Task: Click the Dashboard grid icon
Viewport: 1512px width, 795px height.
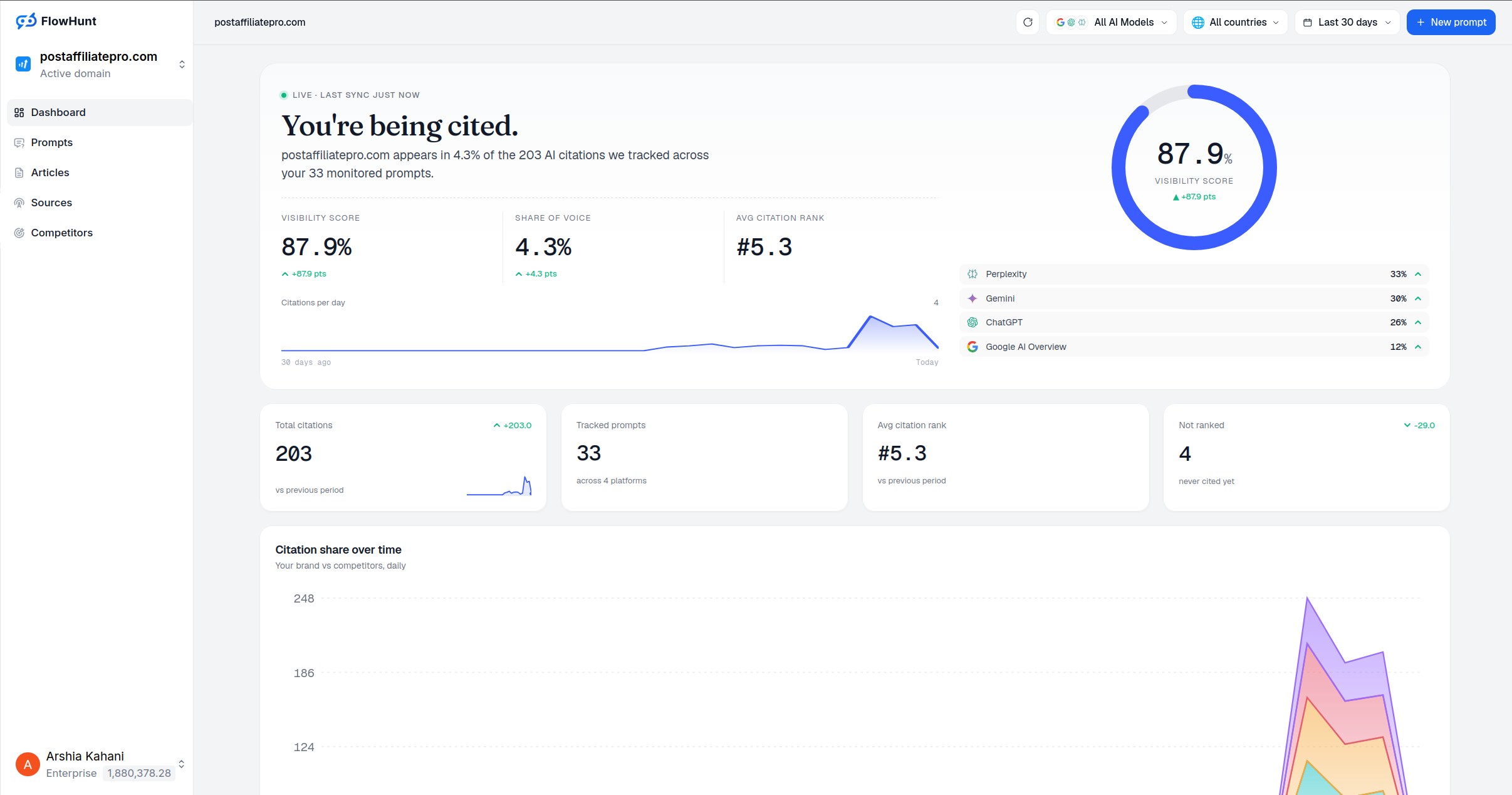Action: click(19, 112)
